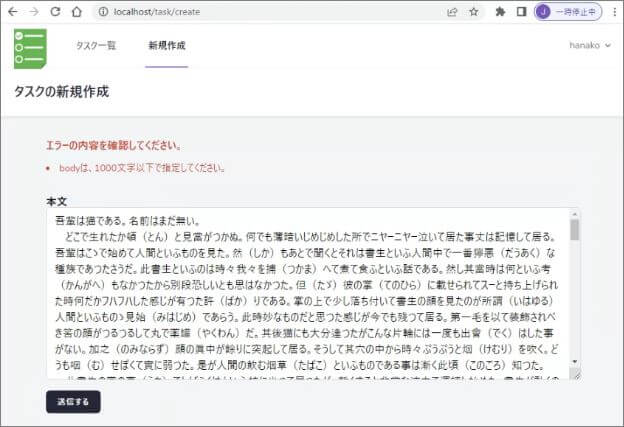Reload the page with the refresh icon
Screen dimensions: 624x427
55,12
